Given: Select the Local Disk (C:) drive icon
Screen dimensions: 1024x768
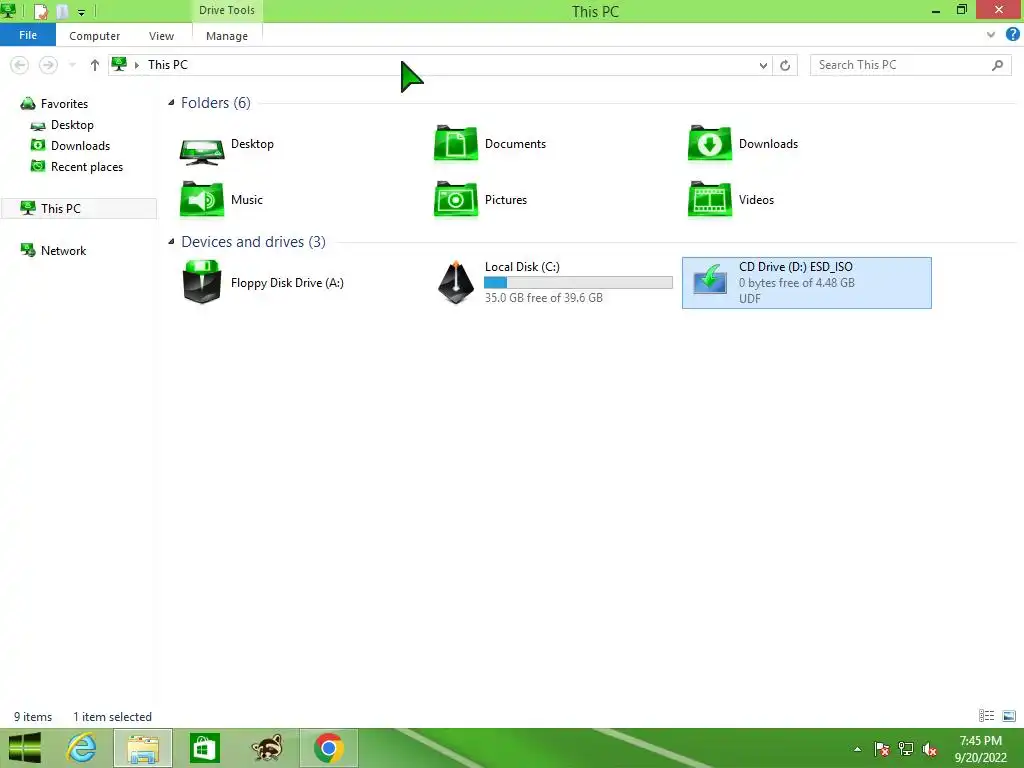Looking at the screenshot, I should (x=456, y=282).
